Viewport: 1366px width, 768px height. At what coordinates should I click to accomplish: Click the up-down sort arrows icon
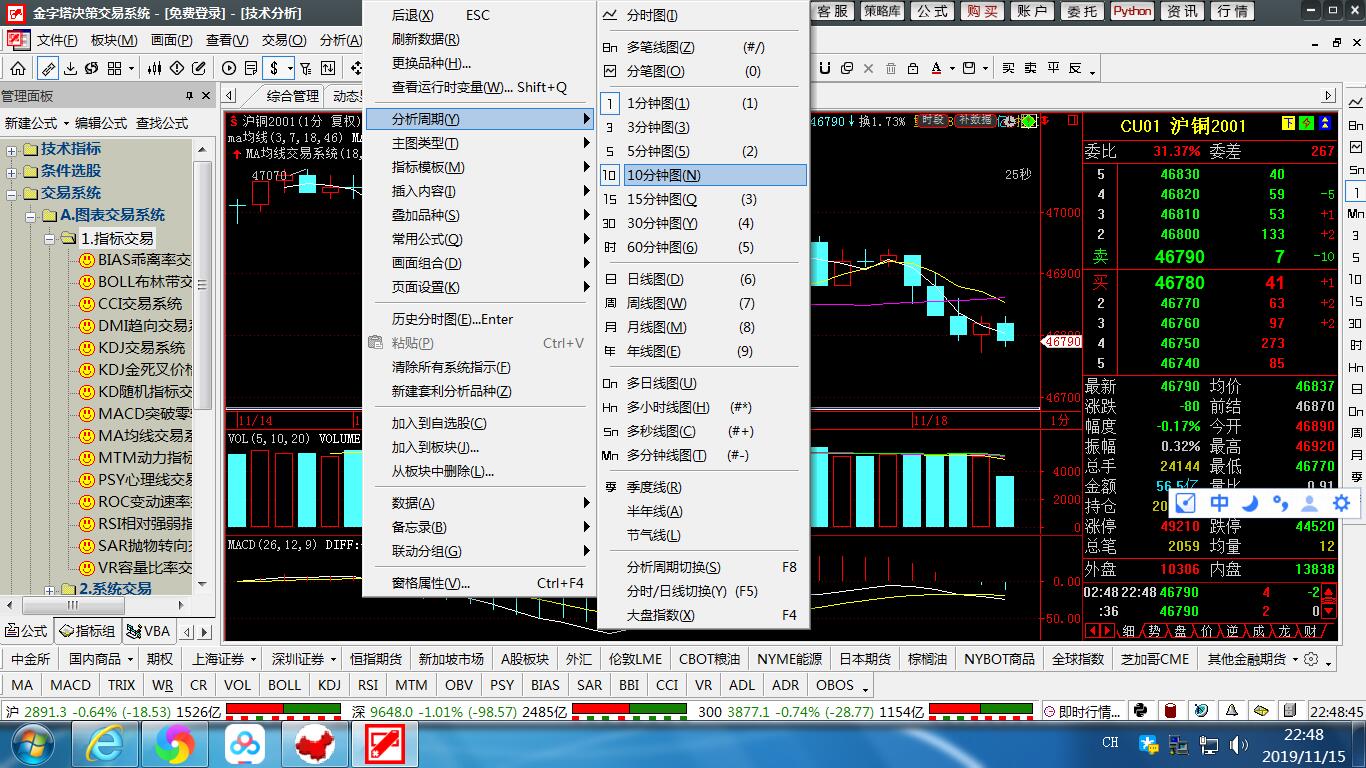(328, 68)
